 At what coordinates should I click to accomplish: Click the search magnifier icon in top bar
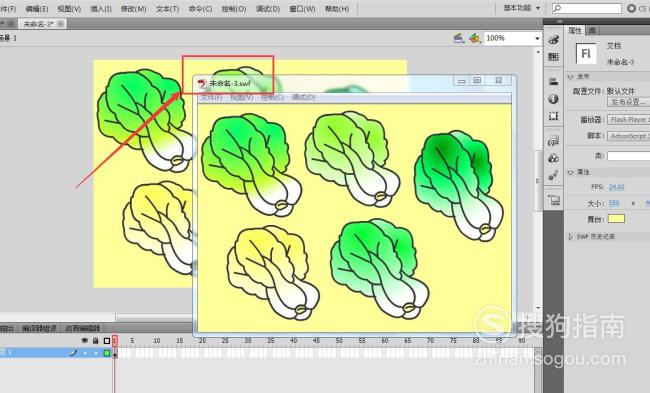pyautogui.click(x=558, y=8)
